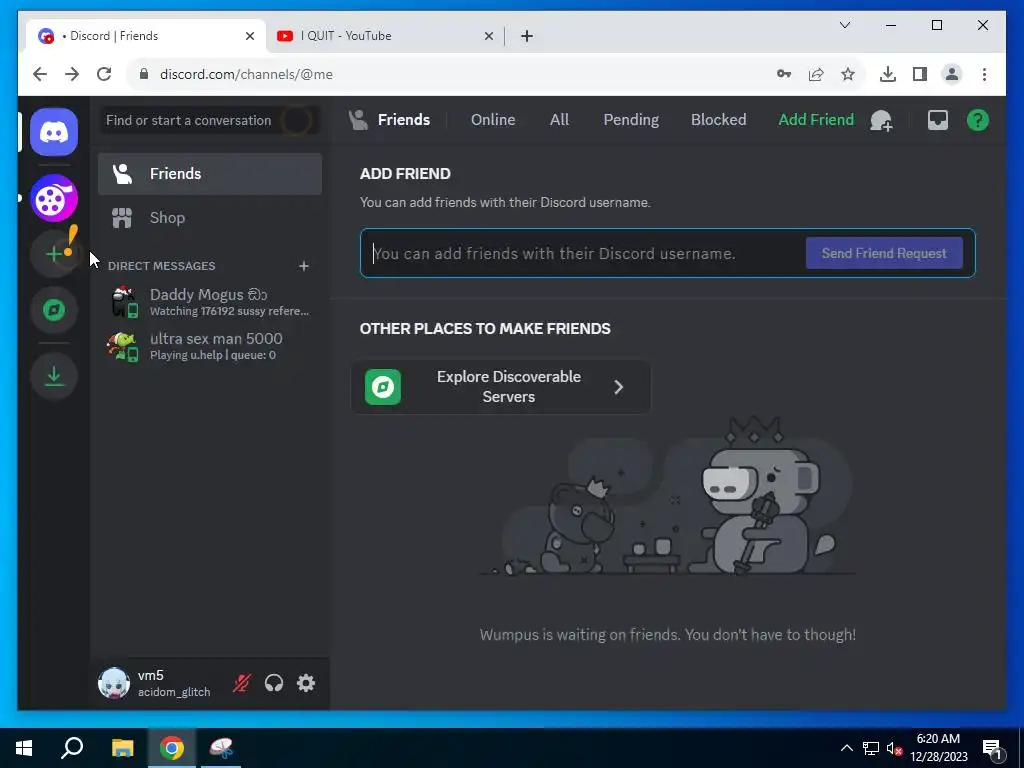Open File Explorer from taskbar
Viewport: 1024px width, 768px height.
click(122, 748)
